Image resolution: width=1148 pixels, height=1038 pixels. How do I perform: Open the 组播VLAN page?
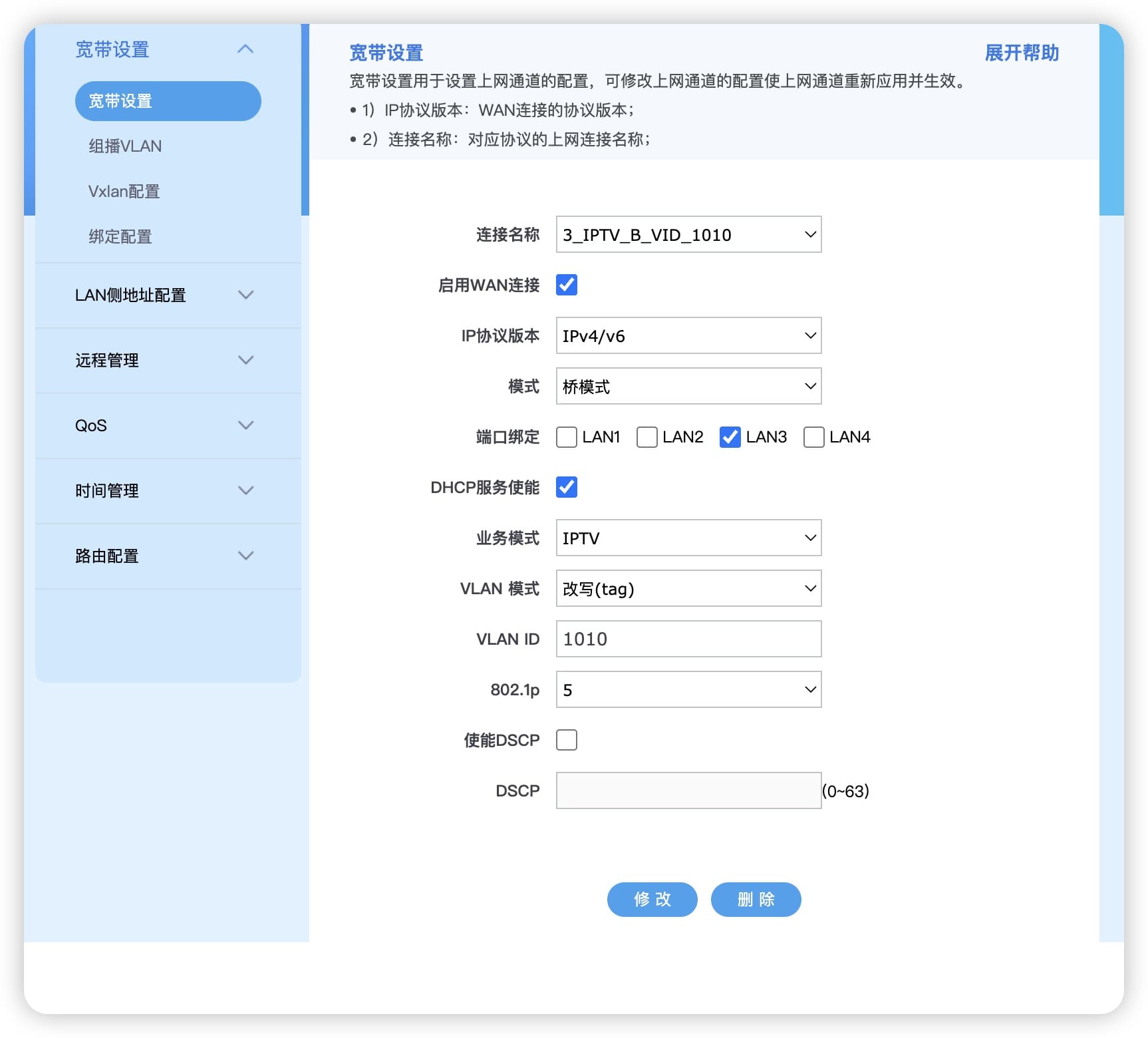(125, 146)
